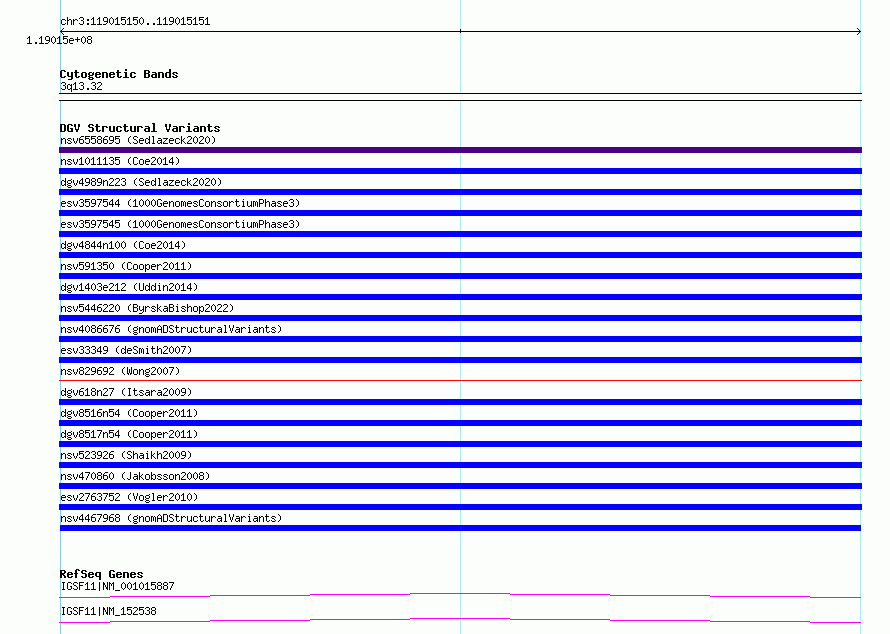The height and width of the screenshot is (634, 890).
Task: Click the magenta line of IGSF11|NM_001015887
Action: pyautogui.click(x=460, y=595)
